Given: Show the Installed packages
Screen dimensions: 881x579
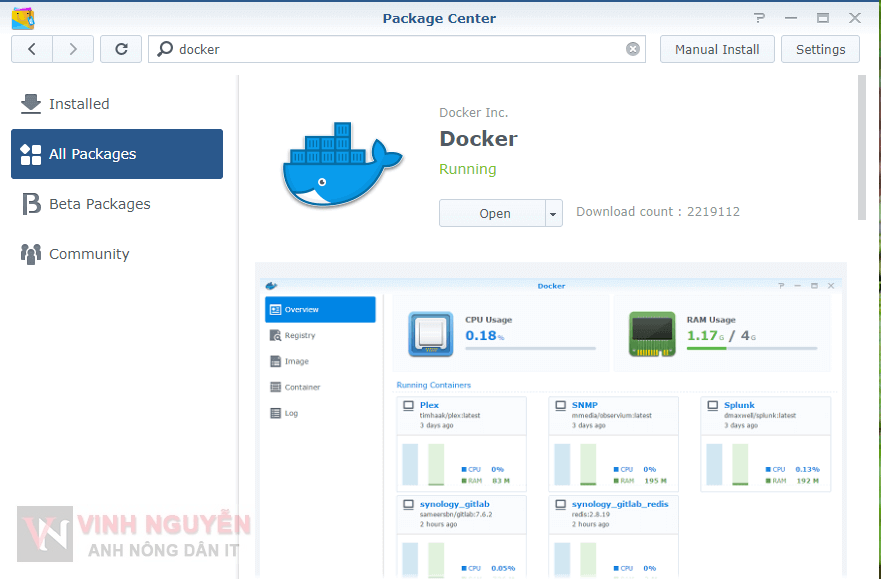Looking at the screenshot, I should point(117,104).
